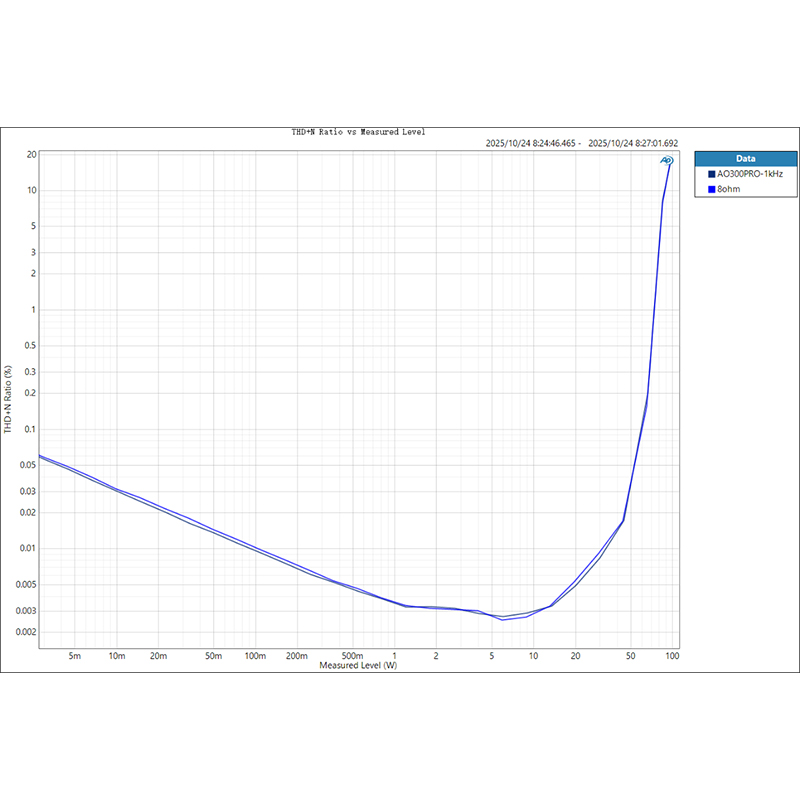The width and height of the screenshot is (800, 800).
Task: Click the 500m tick on the horizontal axis
Action: coord(352,656)
